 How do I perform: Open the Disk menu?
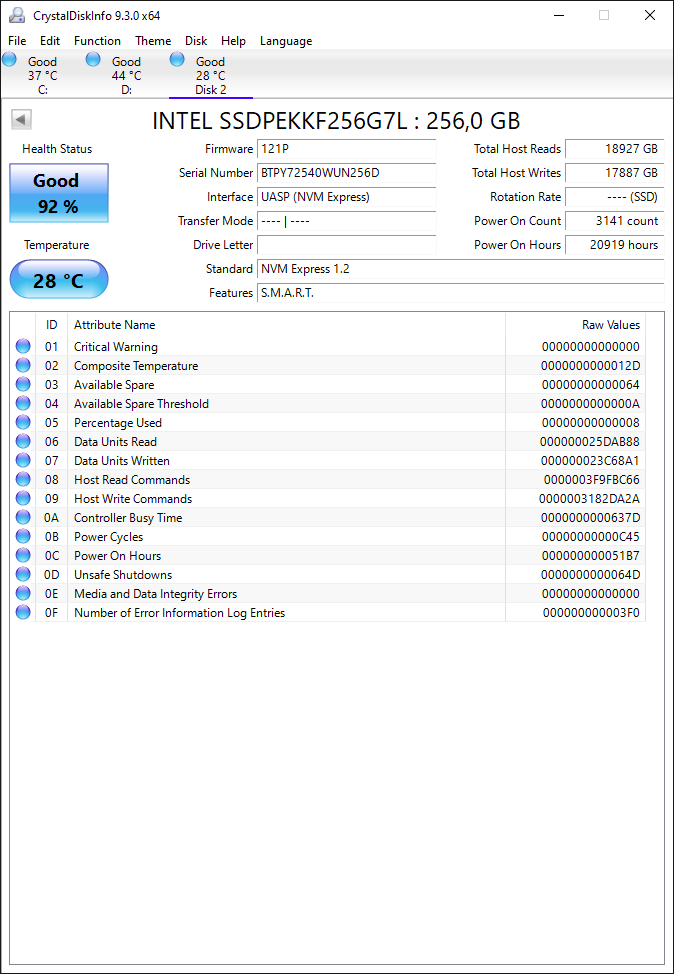pyautogui.click(x=196, y=41)
